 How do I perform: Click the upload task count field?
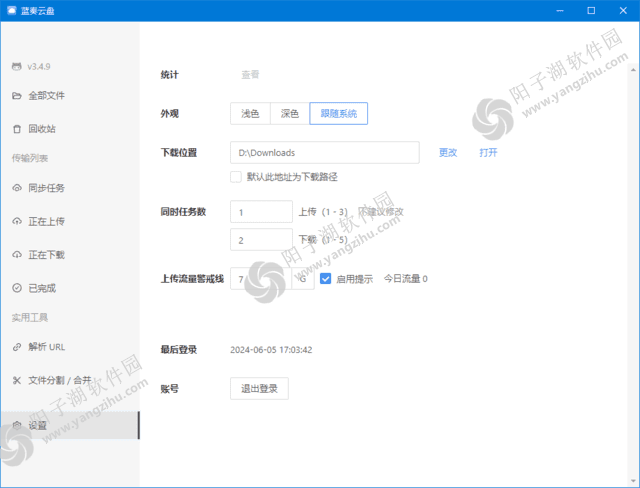(261, 212)
